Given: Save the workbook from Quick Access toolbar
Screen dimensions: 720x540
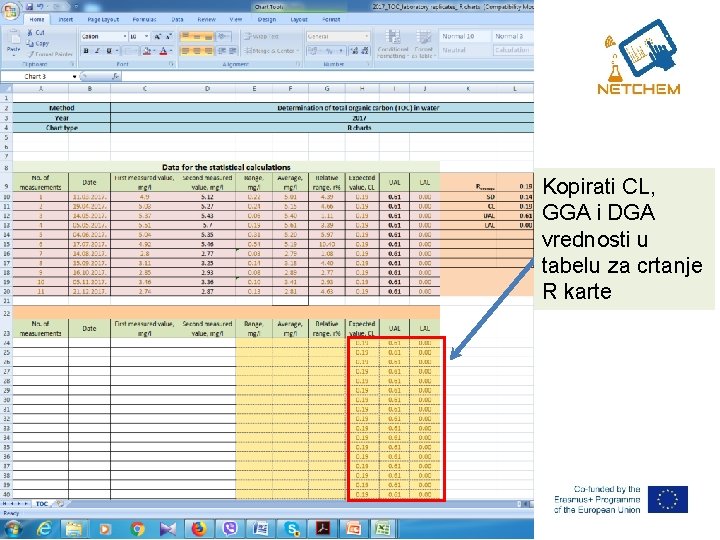Looking at the screenshot, I should 29,6.
